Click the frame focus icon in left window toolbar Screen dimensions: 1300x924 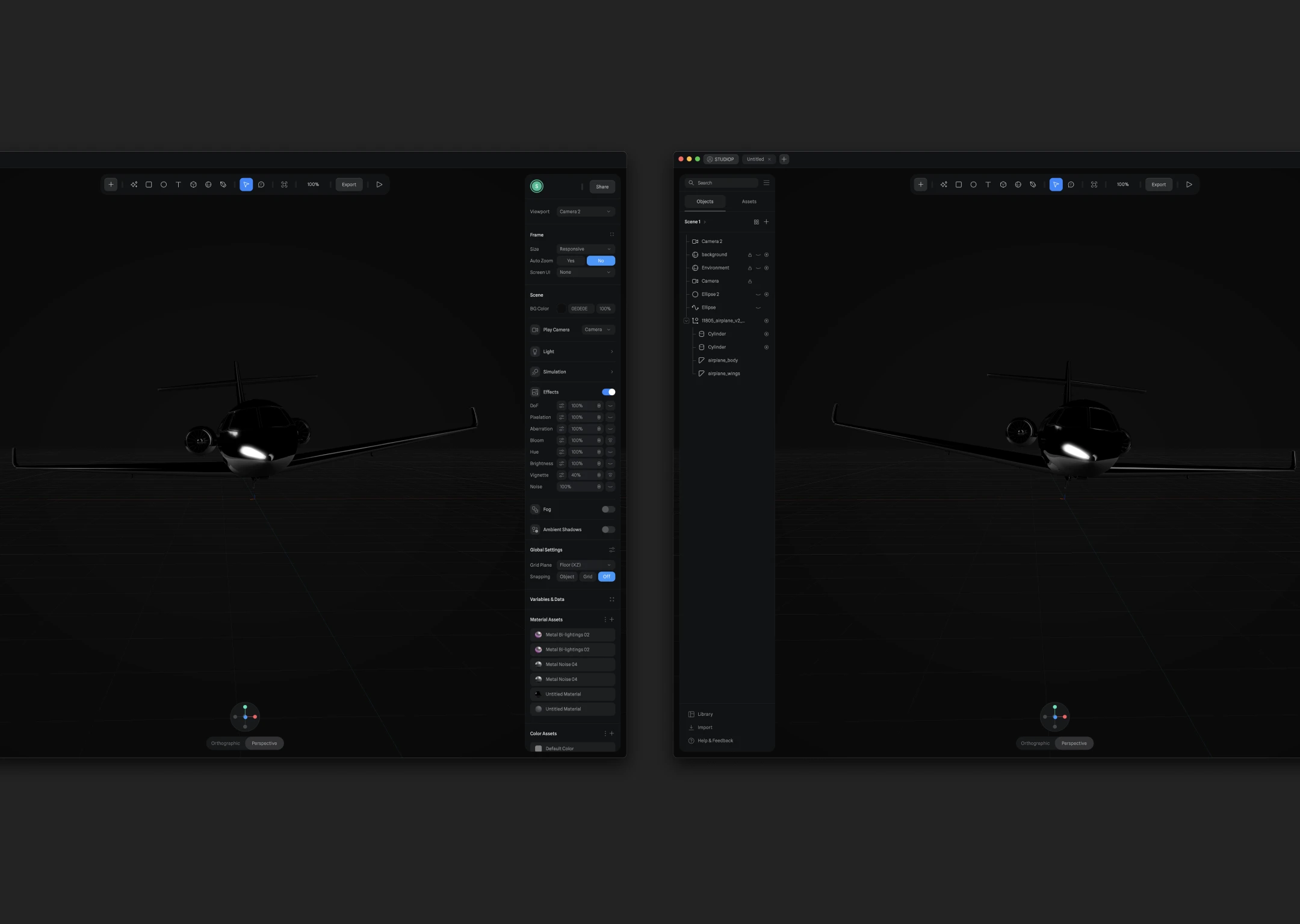[284, 185]
